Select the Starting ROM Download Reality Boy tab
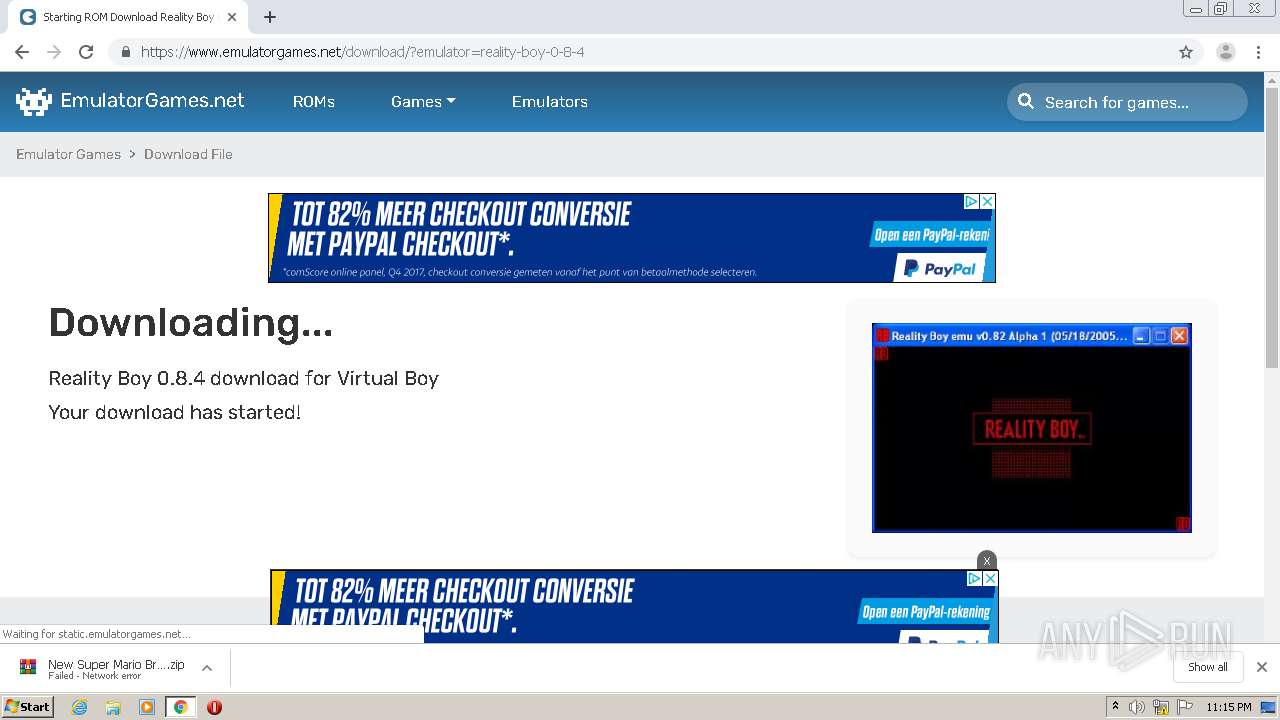The image size is (1280, 720). 128,17
